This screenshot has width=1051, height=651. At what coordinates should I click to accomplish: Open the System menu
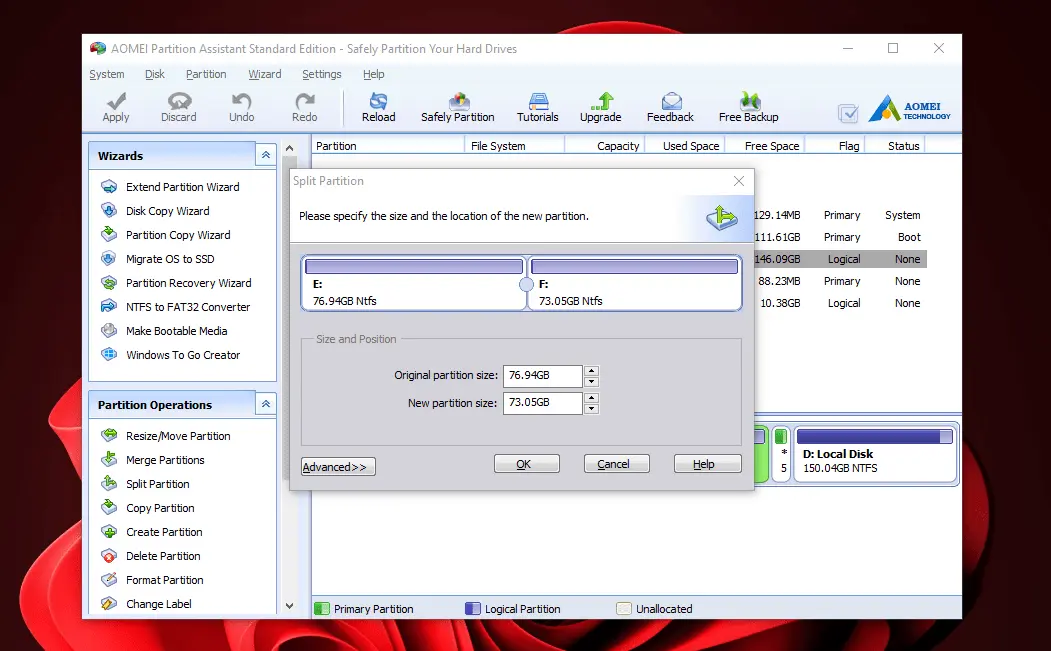pos(107,74)
